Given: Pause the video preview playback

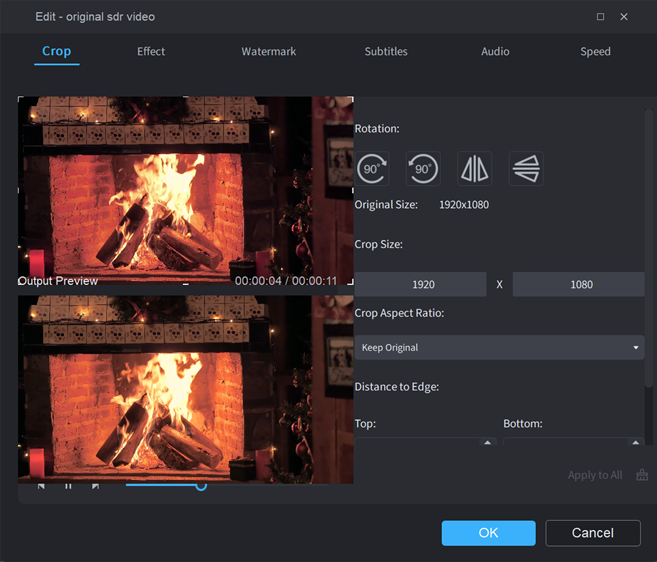Looking at the screenshot, I should [x=68, y=487].
